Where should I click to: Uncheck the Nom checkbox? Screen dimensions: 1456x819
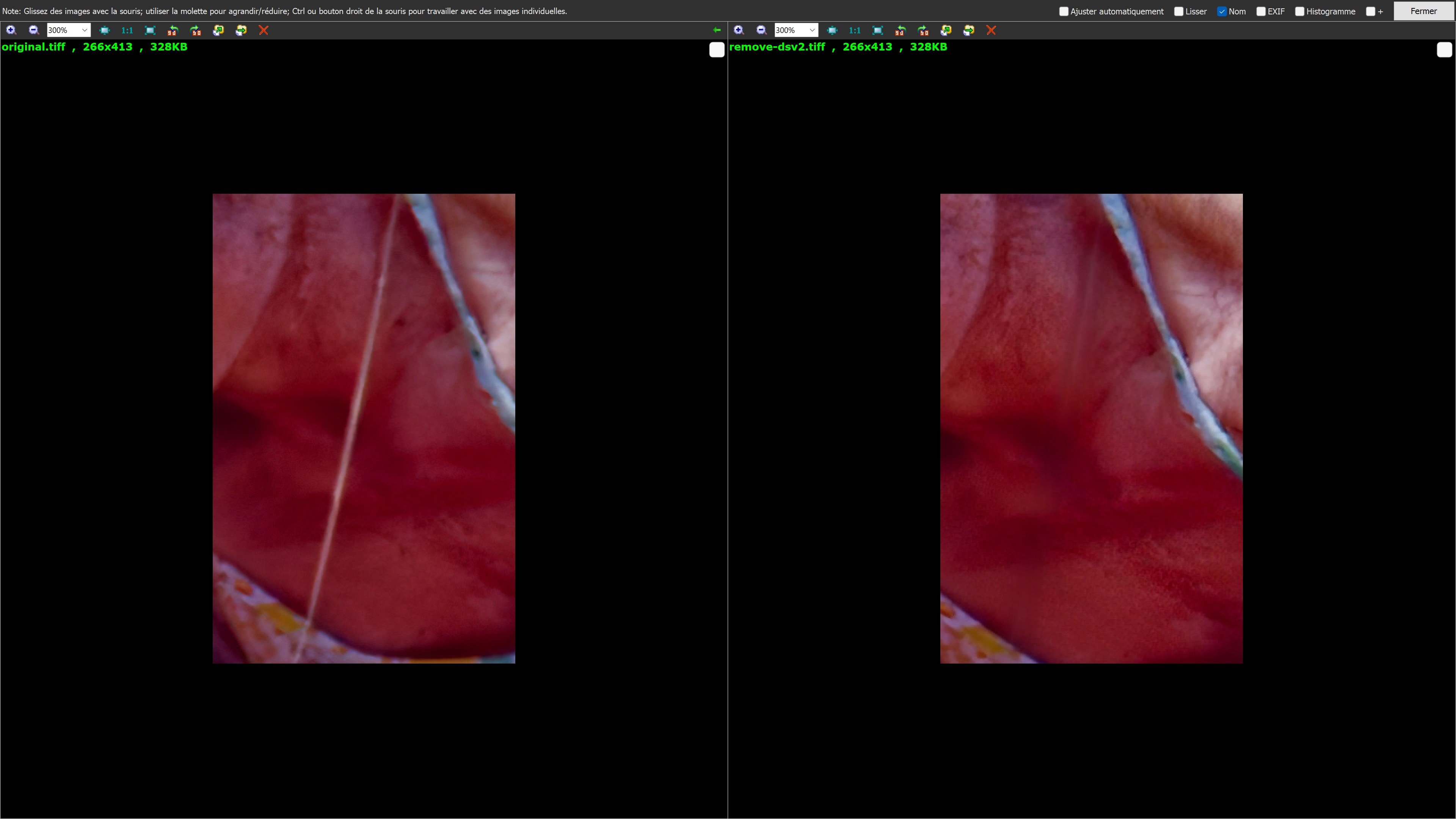(1222, 11)
